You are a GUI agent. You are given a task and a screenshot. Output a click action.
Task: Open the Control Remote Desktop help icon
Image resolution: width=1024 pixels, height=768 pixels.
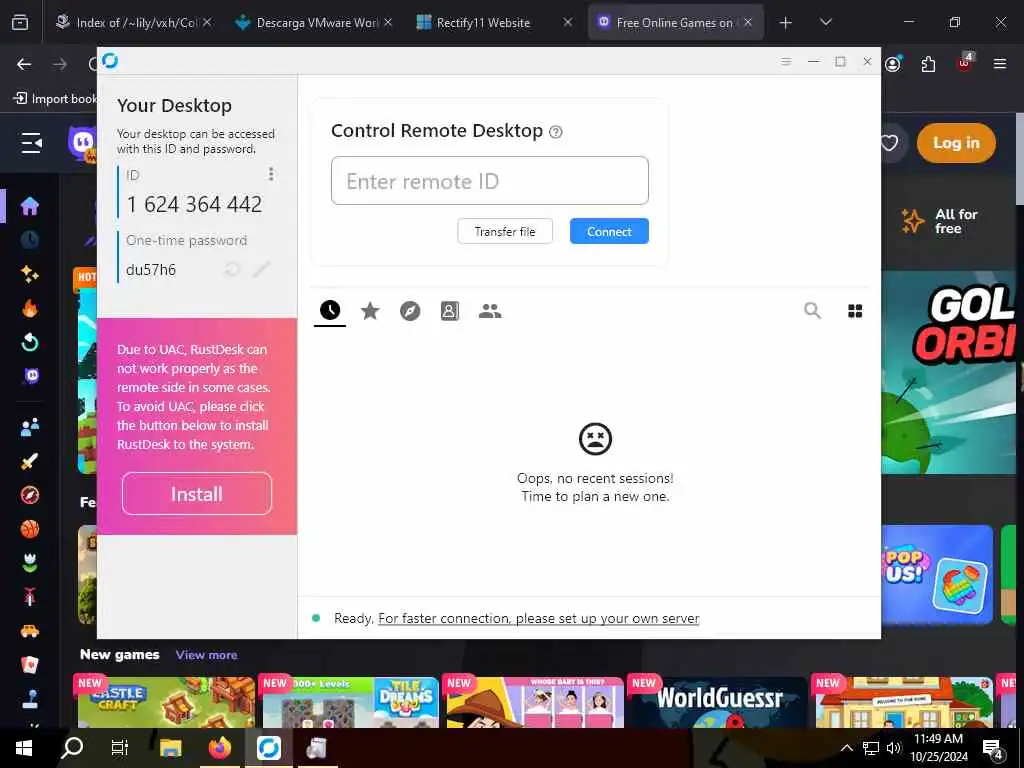click(x=556, y=132)
